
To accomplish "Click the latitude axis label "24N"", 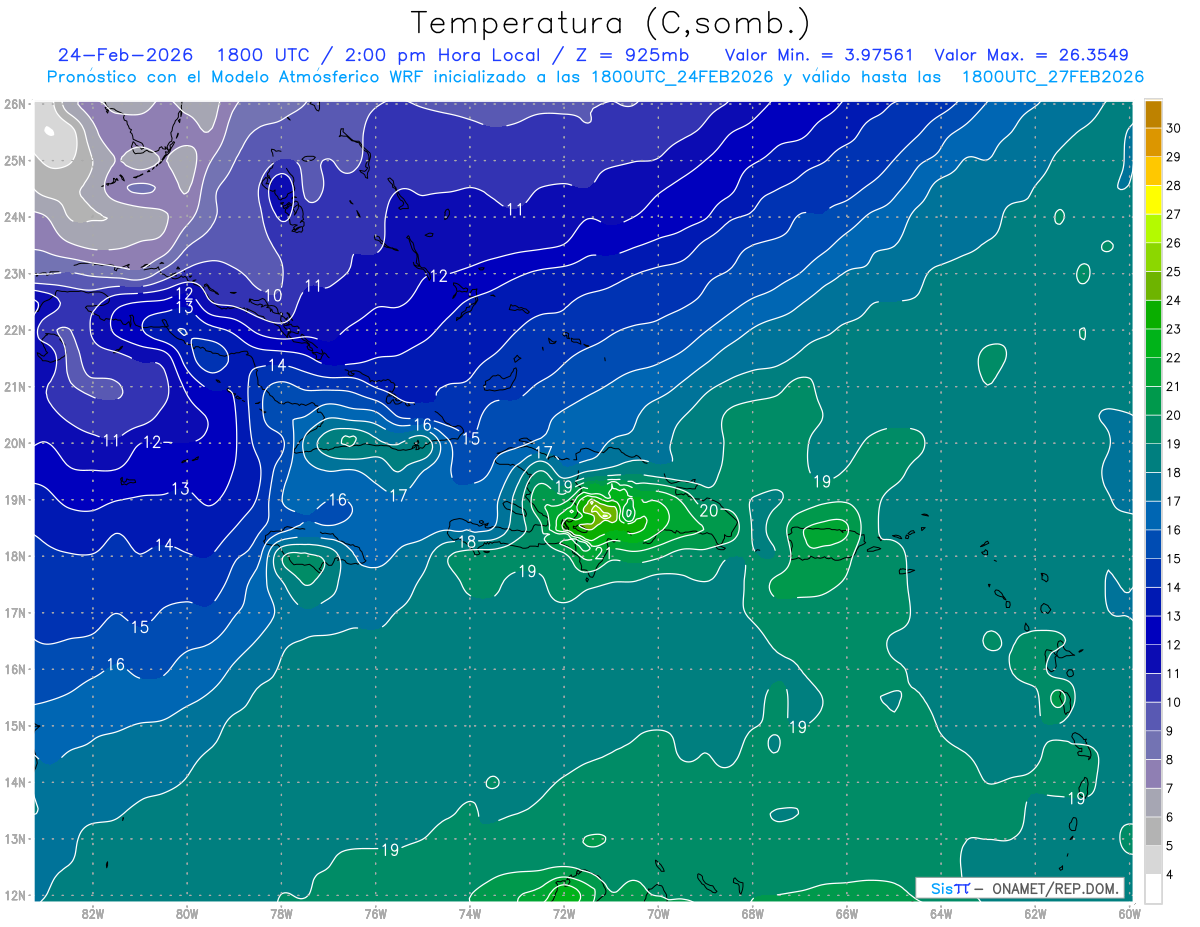I will 14,217.
